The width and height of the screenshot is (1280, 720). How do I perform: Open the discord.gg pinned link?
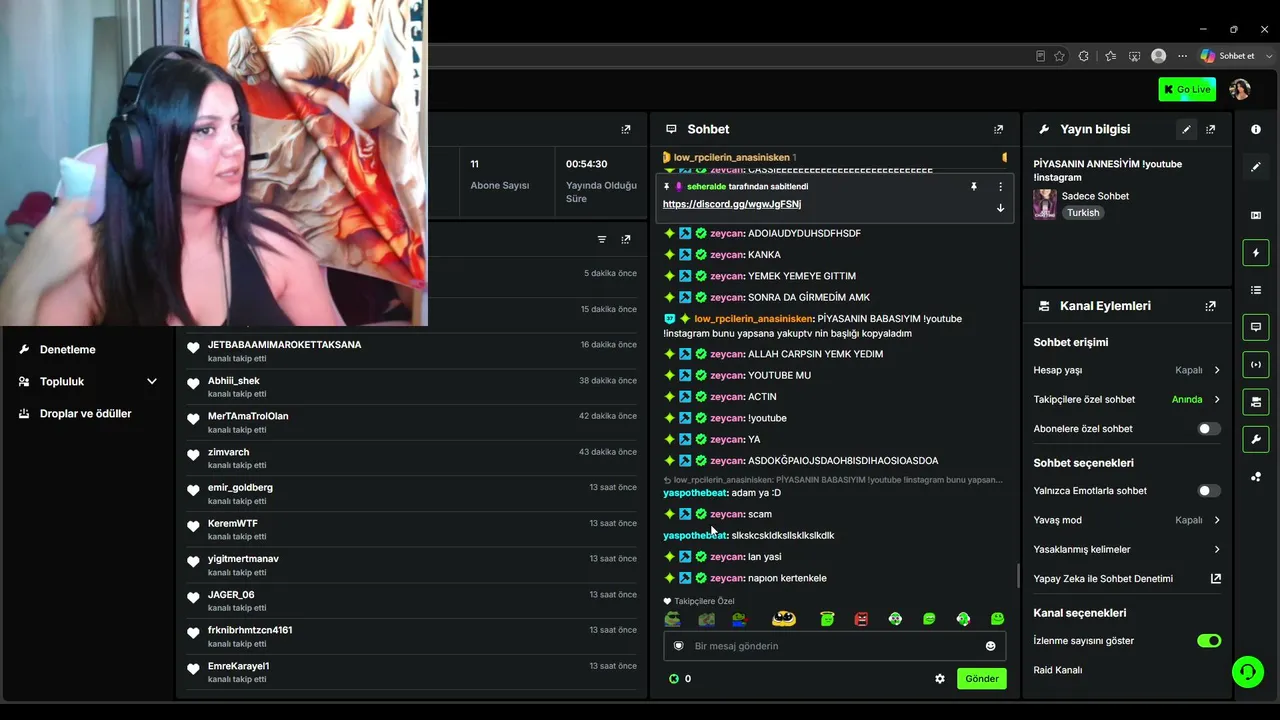pyautogui.click(x=732, y=204)
